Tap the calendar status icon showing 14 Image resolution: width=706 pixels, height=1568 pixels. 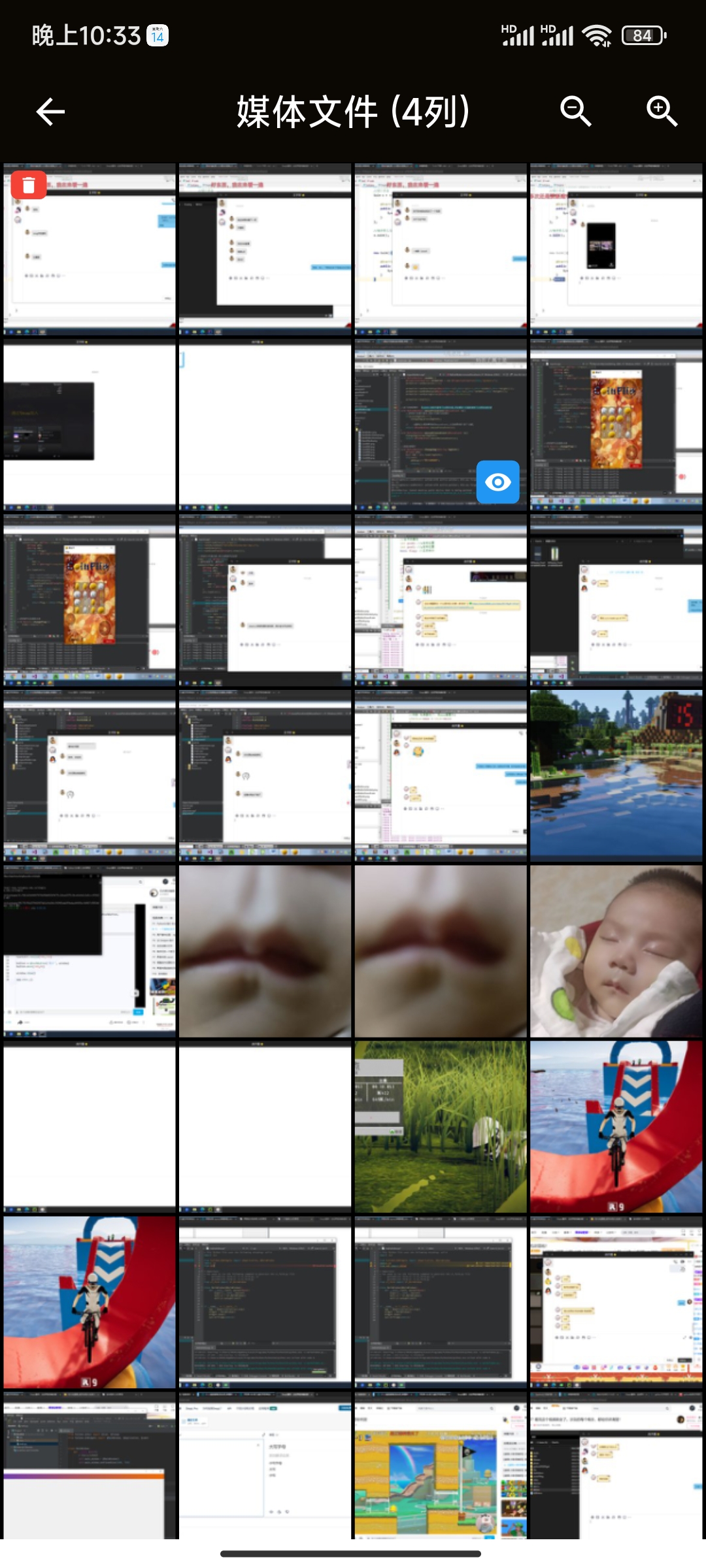(158, 35)
